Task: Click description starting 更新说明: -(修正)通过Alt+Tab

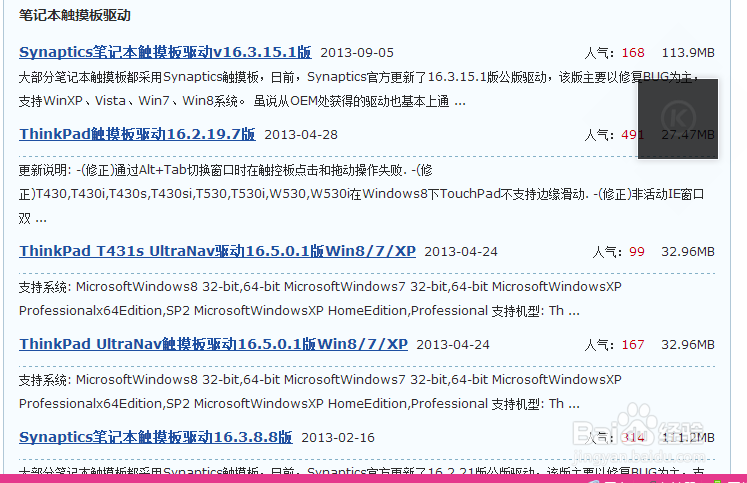Action: [361, 194]
